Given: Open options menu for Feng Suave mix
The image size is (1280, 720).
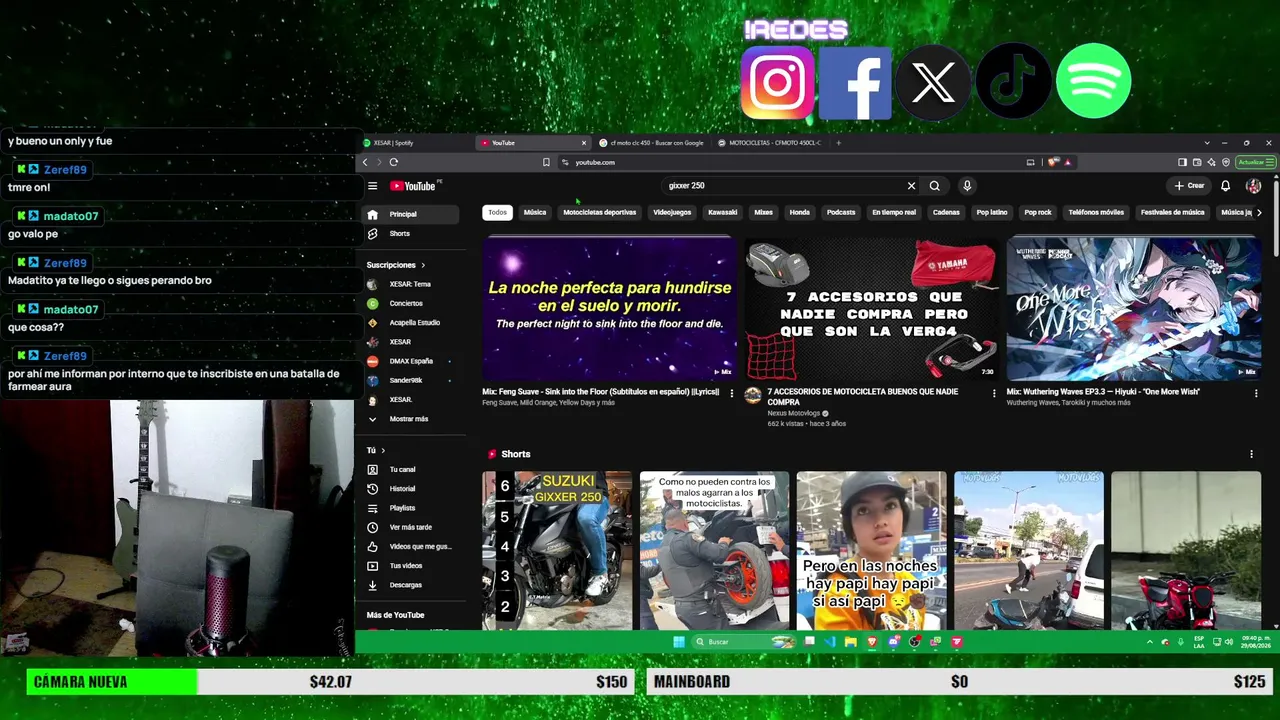Looking at the screenshot, I should (x=731, y=394).
